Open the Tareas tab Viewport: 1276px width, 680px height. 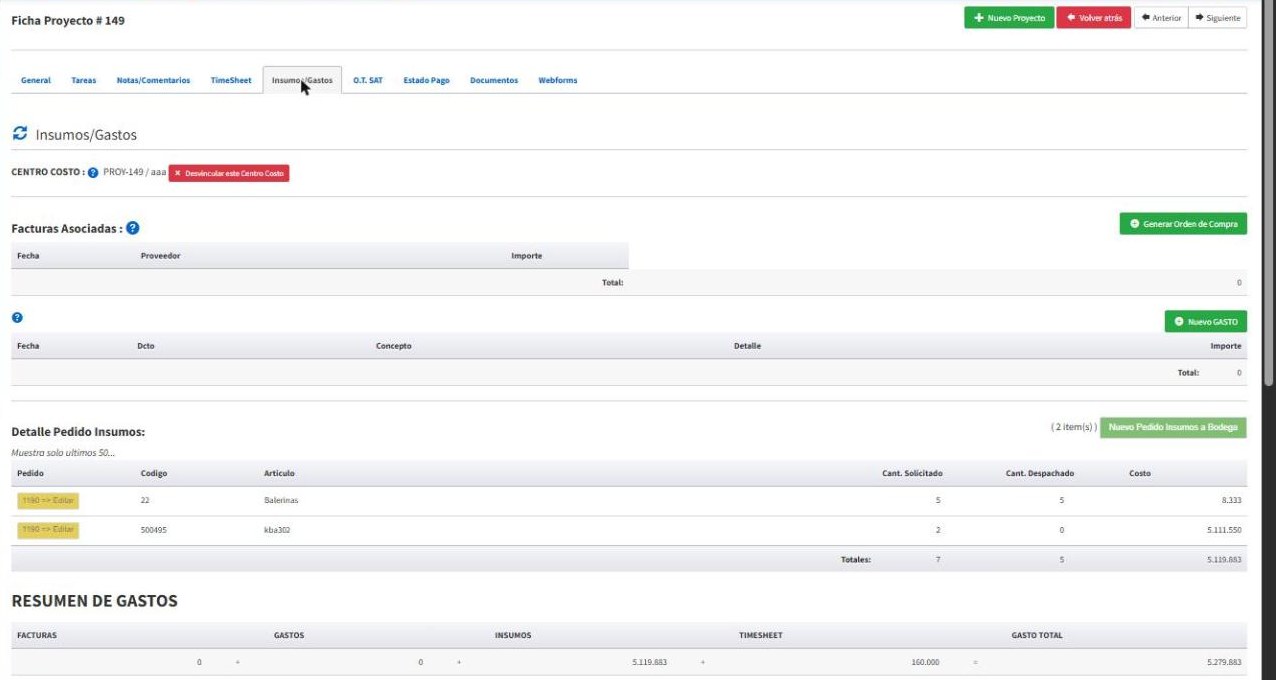click(x=84, y=80)
